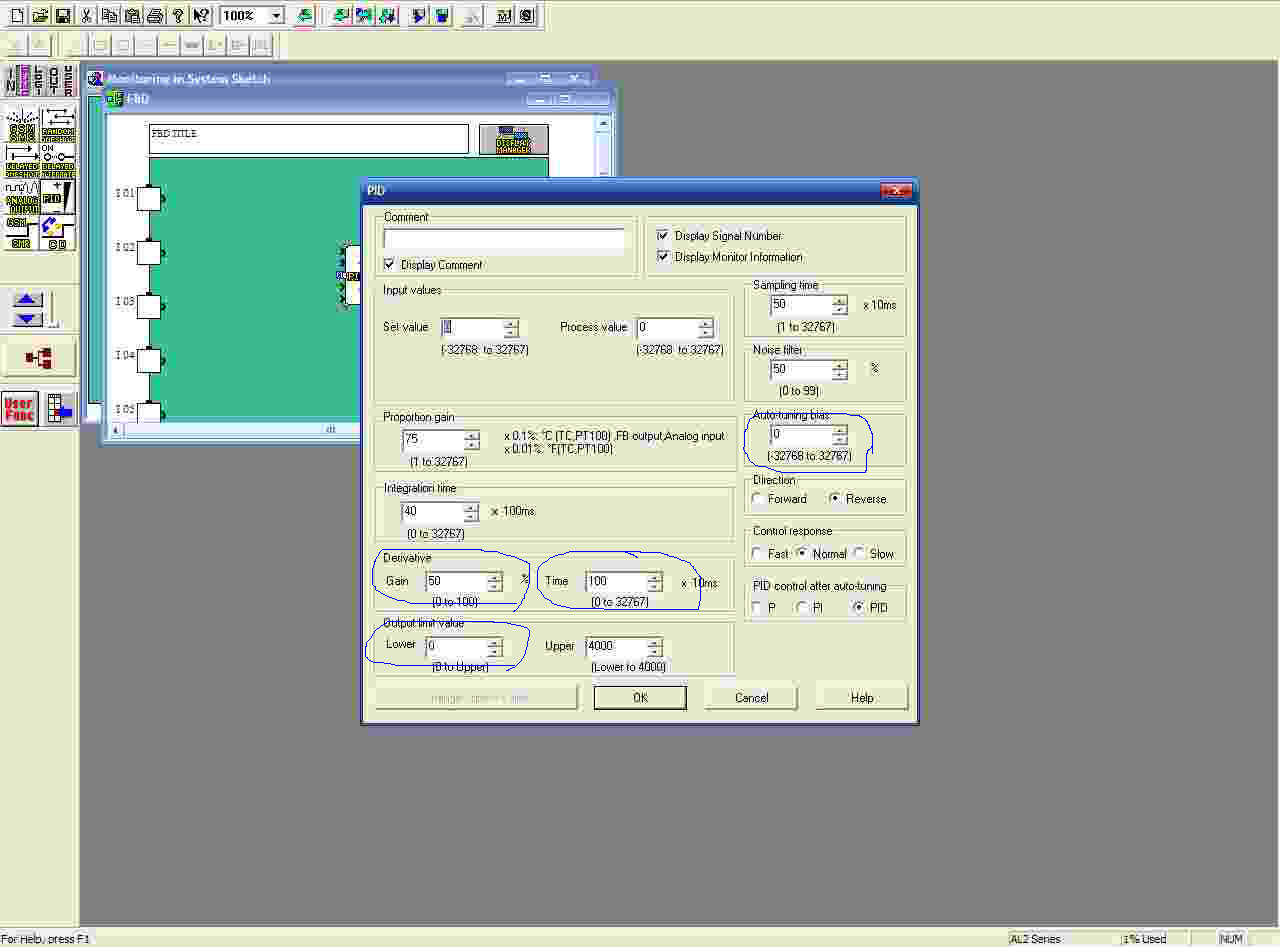Set control response to Slow

(859, 554)
